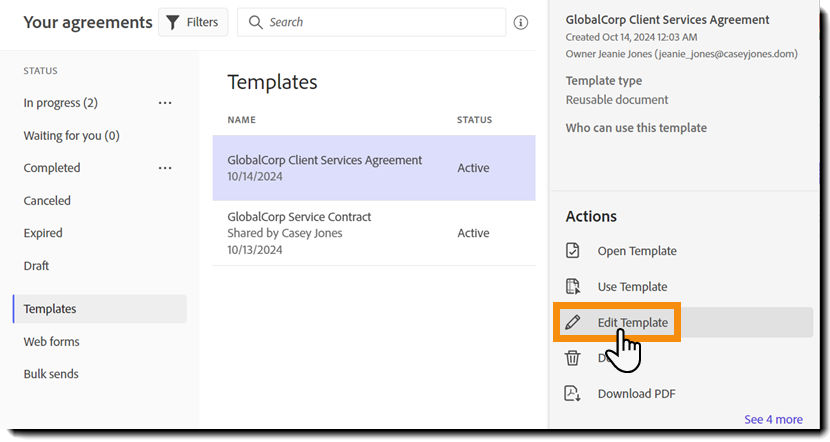
Task: Open the ellipsis menu beside Completed
Action: (165, 168)
